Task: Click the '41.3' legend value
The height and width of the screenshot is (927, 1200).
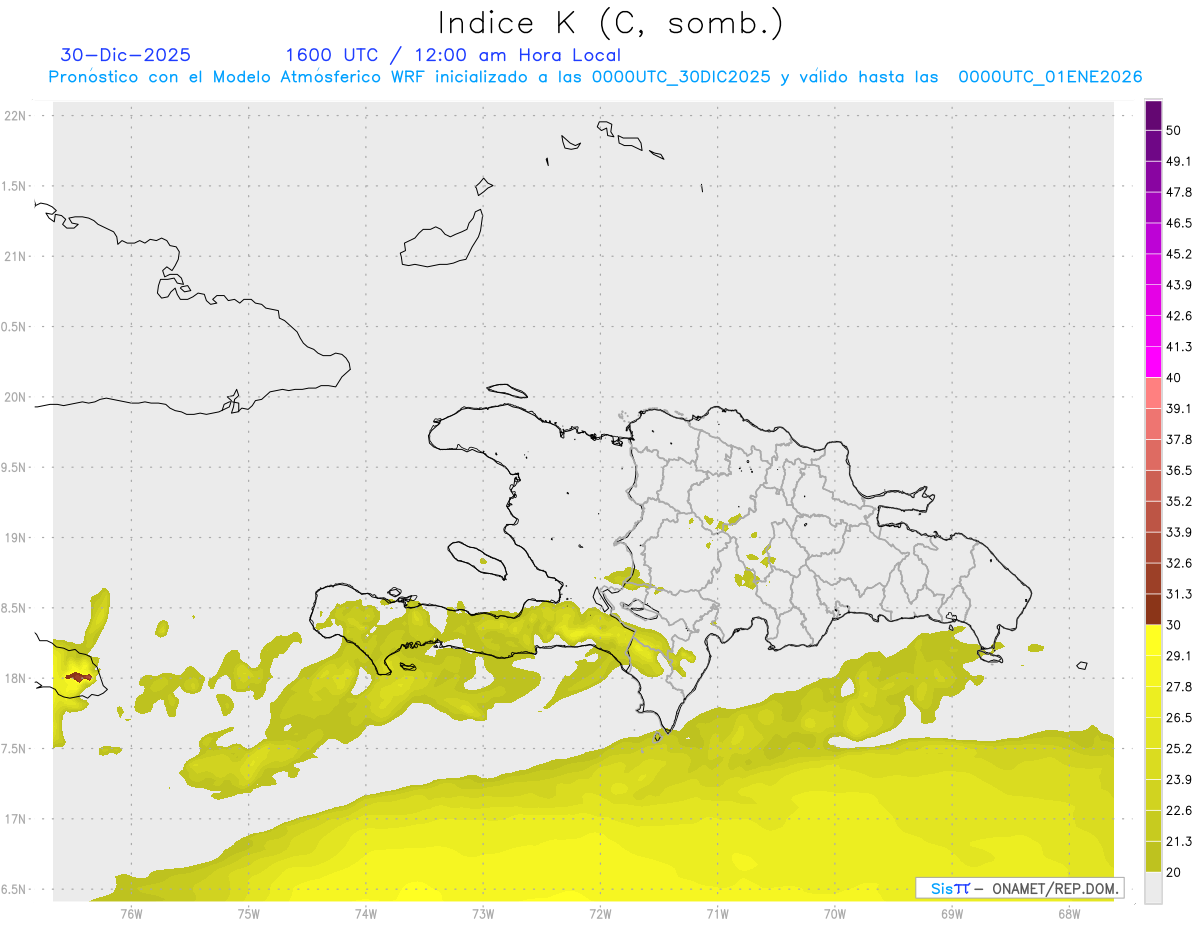Action: point(1179,347)
